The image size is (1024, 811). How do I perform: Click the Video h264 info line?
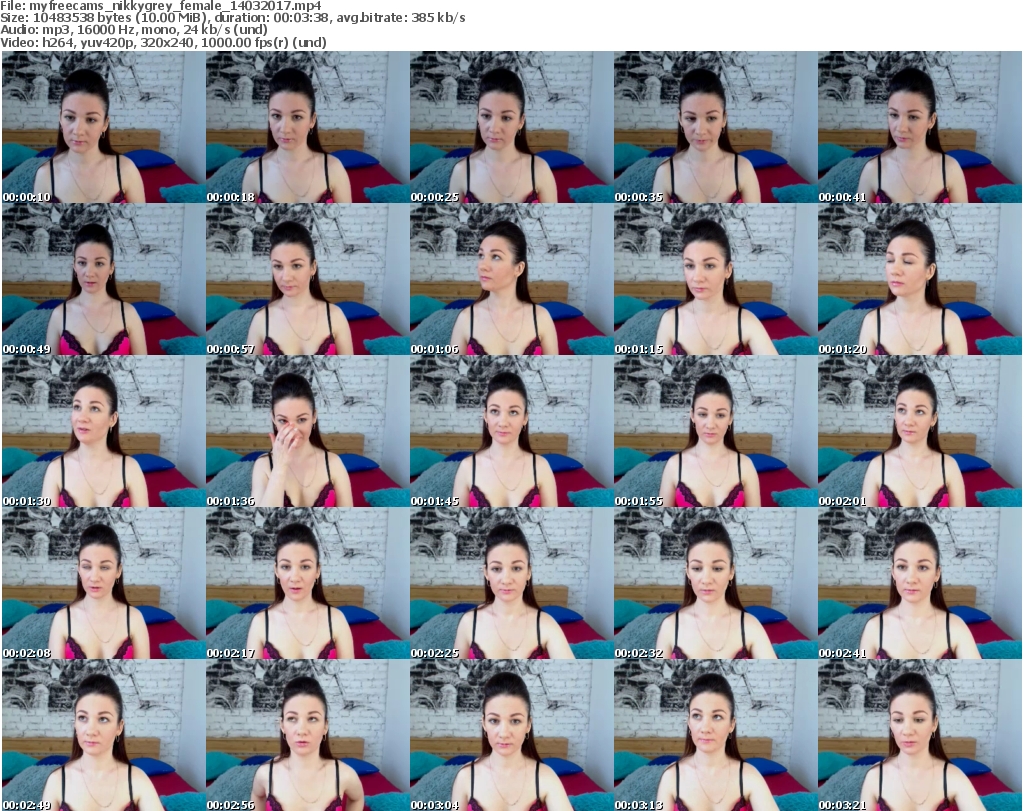[163, 42]
